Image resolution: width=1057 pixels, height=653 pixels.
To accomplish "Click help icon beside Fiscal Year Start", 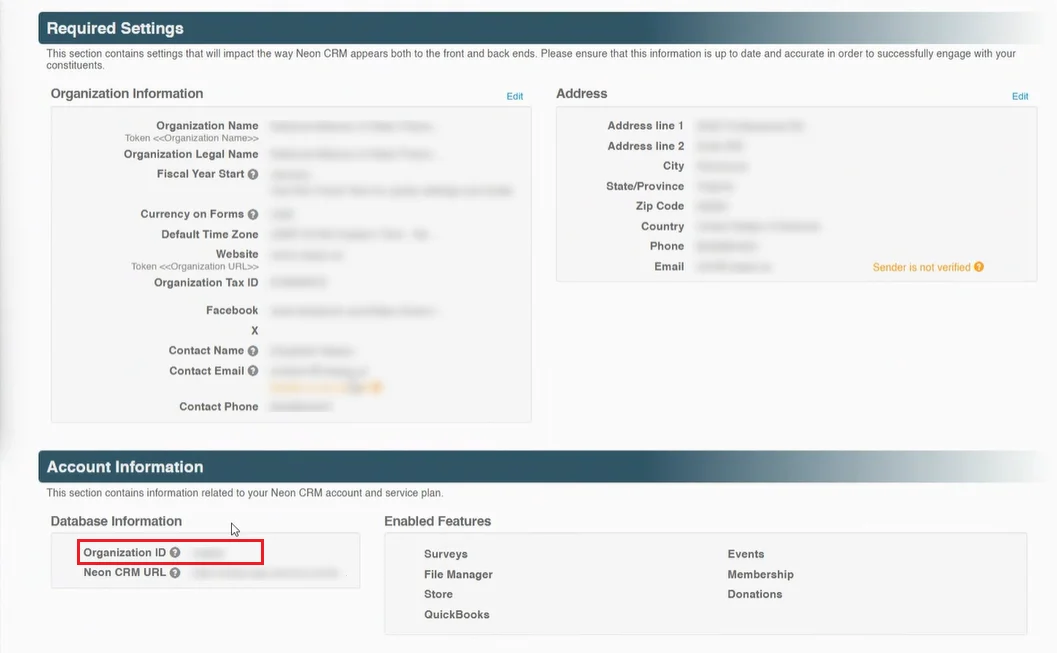I will [253, 174].
